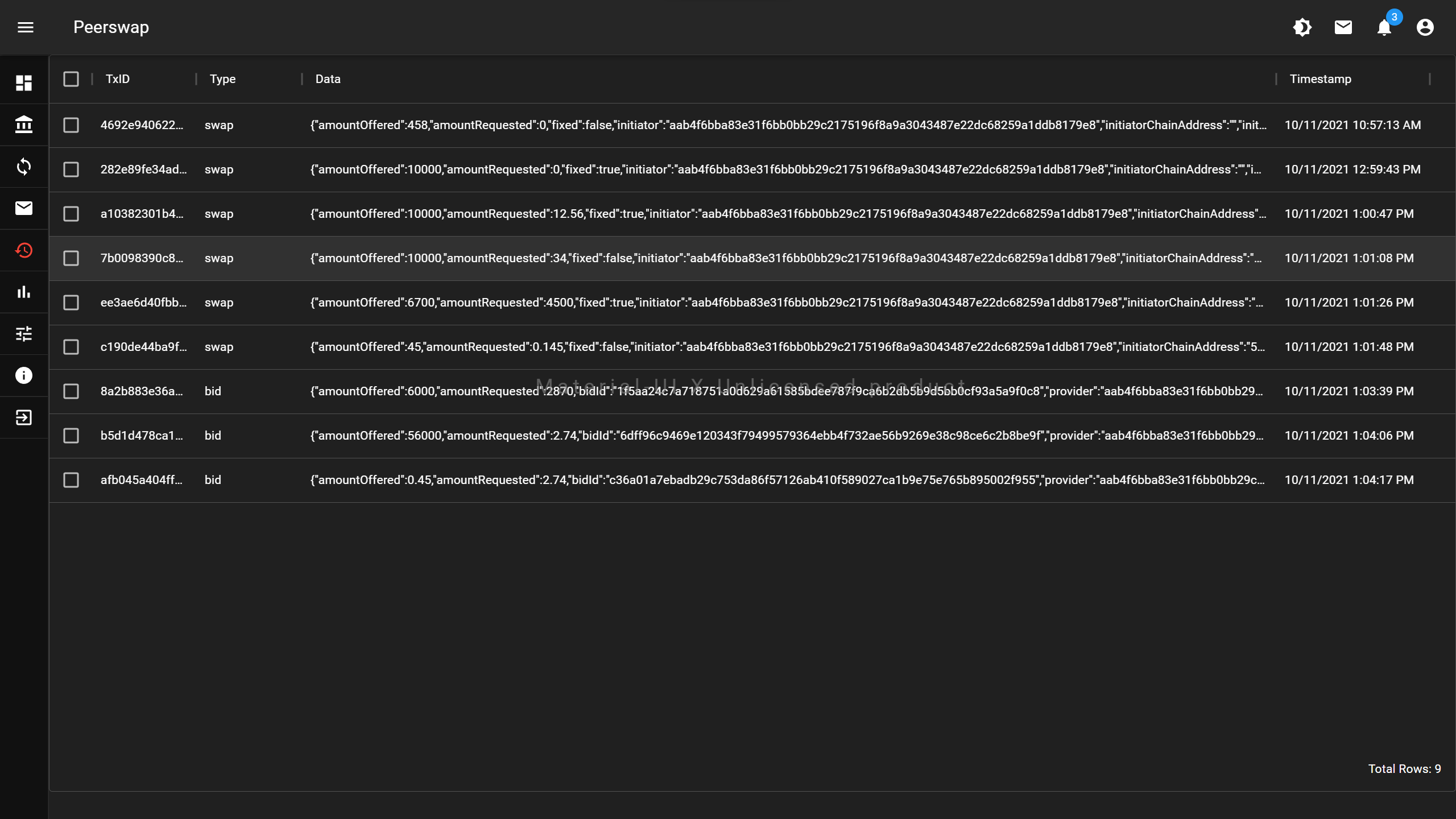Open notifications bell with badge 3
This screenshot has height=819, width=1456.
1384,27
